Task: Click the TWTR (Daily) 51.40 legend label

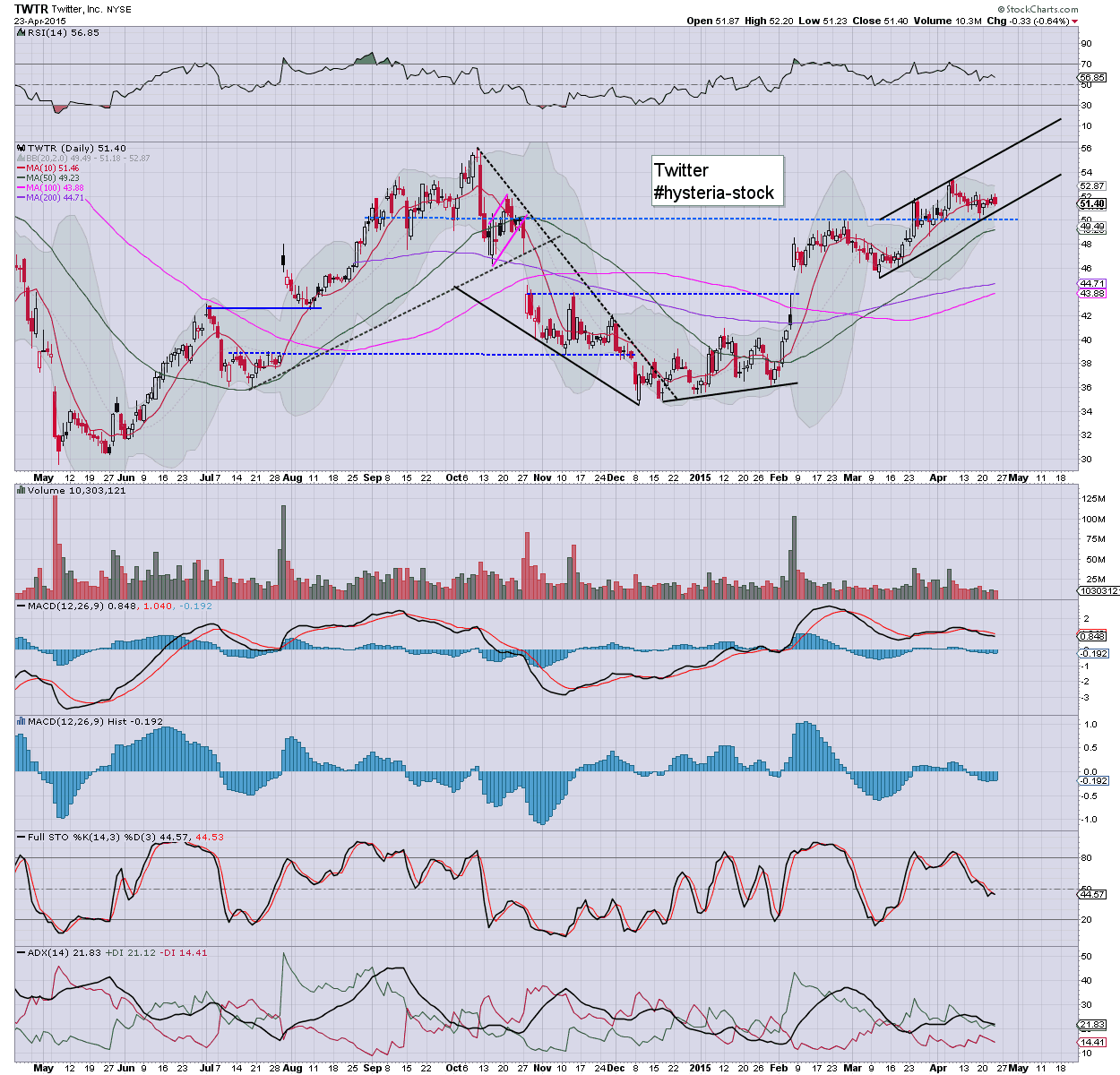Action: click(x=77, y=148)
